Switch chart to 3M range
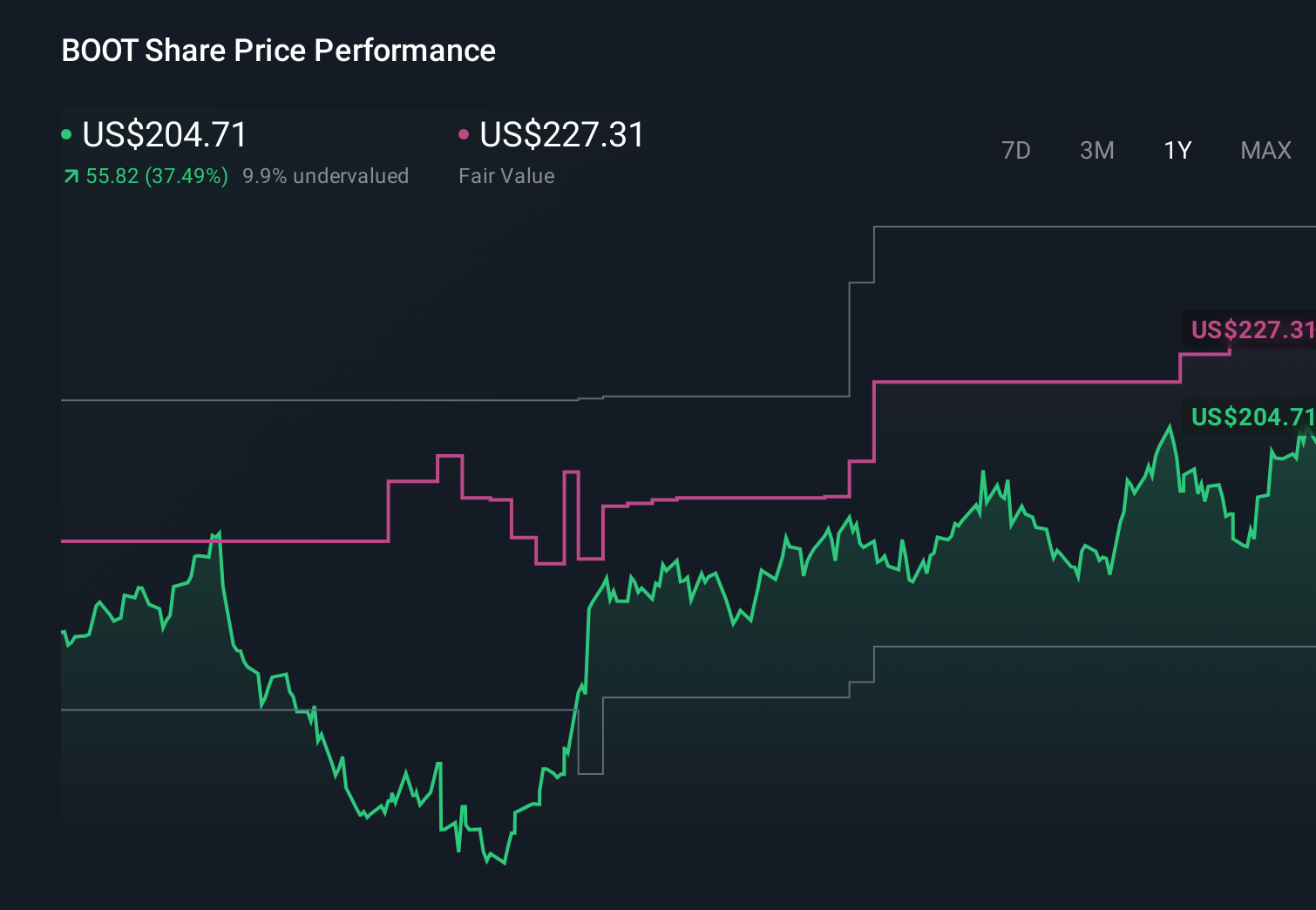Screen dimensions: 1316x910 point(1096,150)
